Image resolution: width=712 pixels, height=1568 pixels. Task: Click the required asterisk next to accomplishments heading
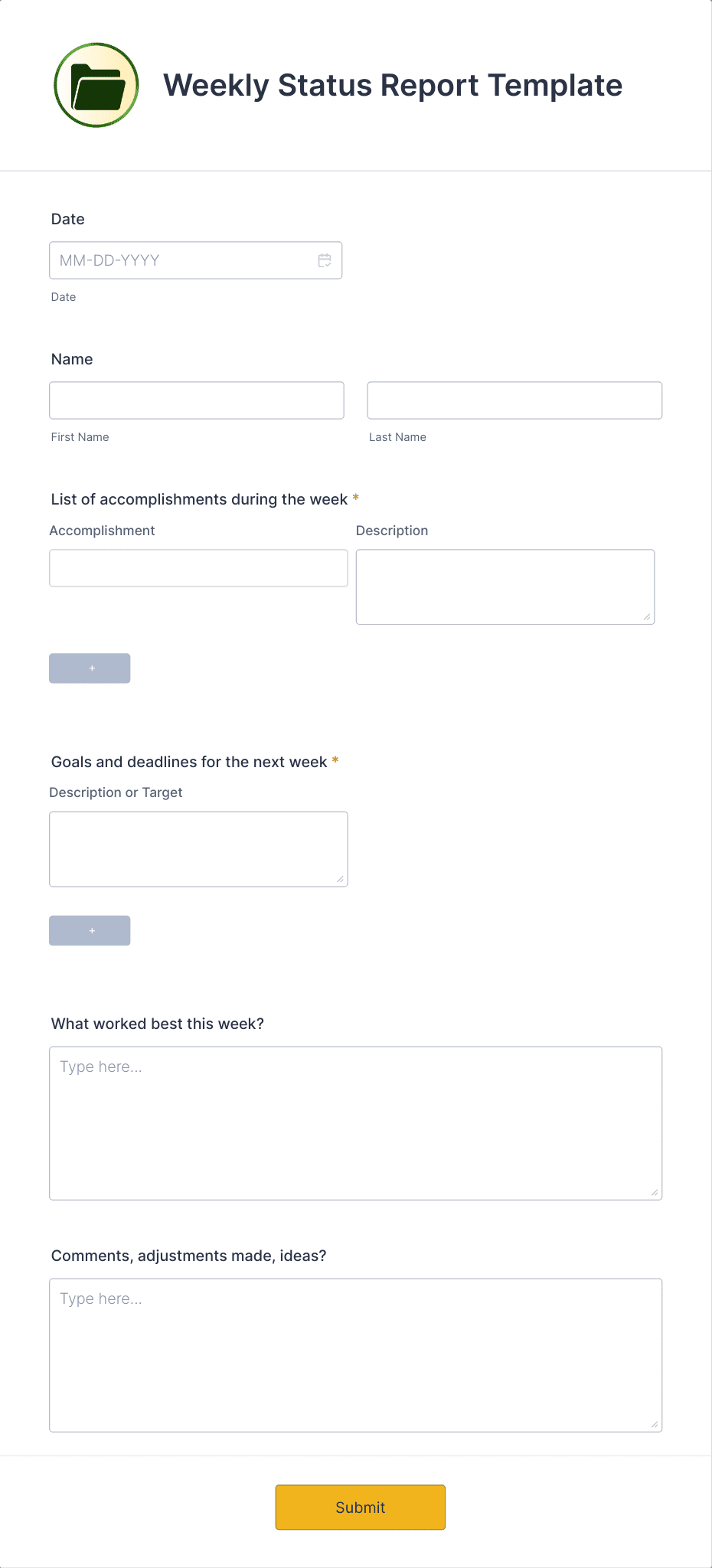pyautogui.click(x=355, y=498)
